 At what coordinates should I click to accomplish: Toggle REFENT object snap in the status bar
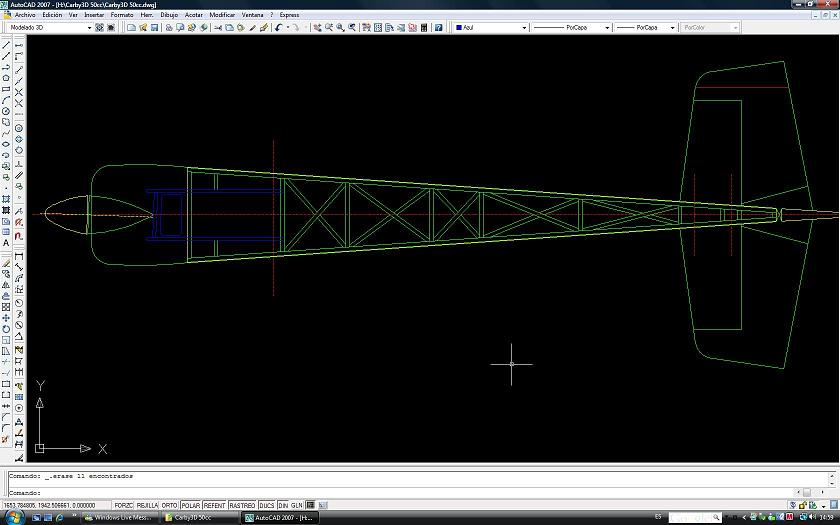click(x=214, y=506)
